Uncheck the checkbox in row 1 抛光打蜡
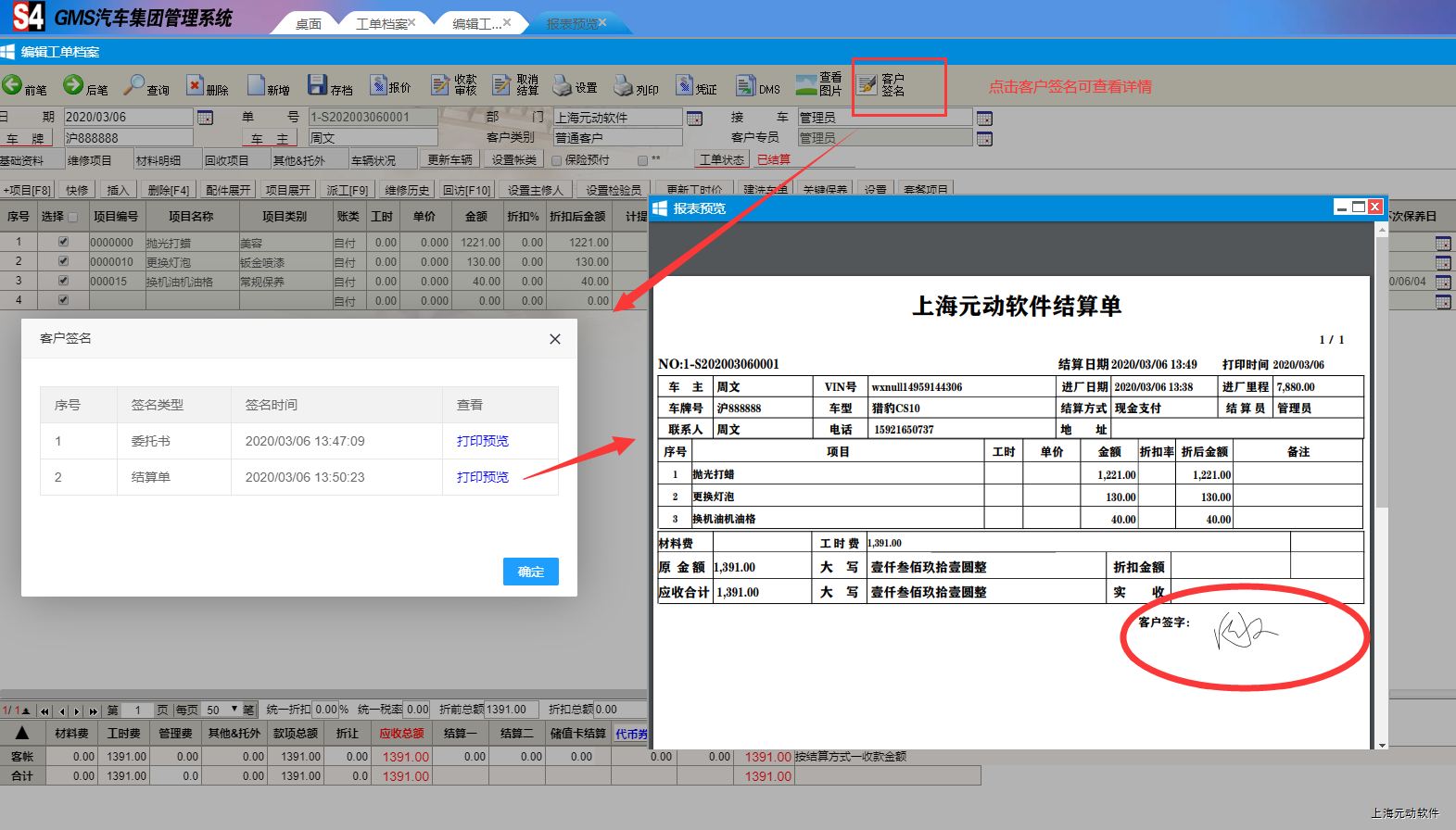Viewport: 1456px width, 830px height. point(63,242)
